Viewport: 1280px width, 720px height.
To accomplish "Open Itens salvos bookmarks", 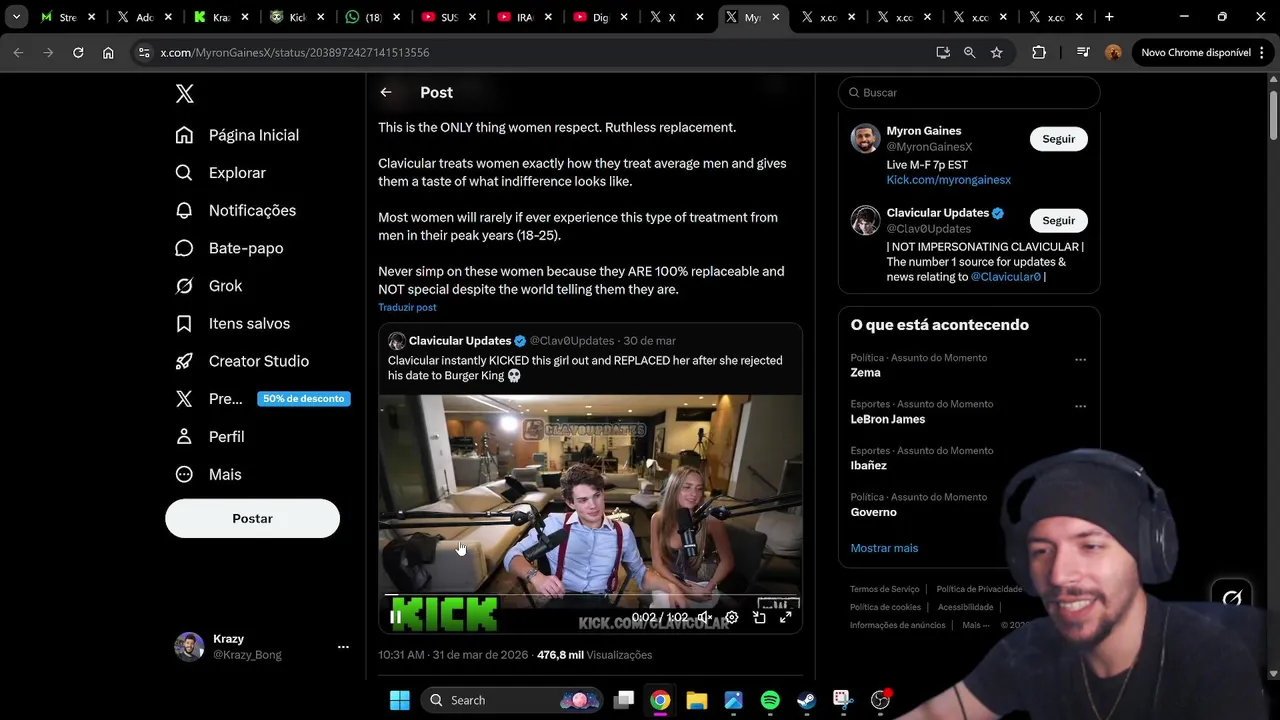I will 233,323.
